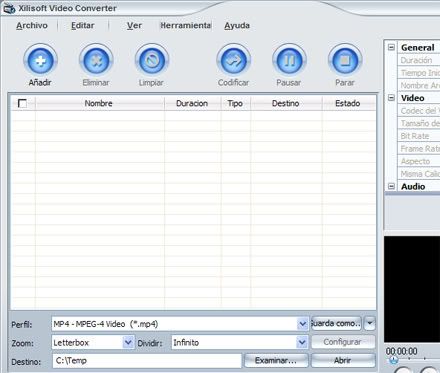Click the Configurar button
The width and height of the screenshot is (440, 373).
[x=343, y=342]
